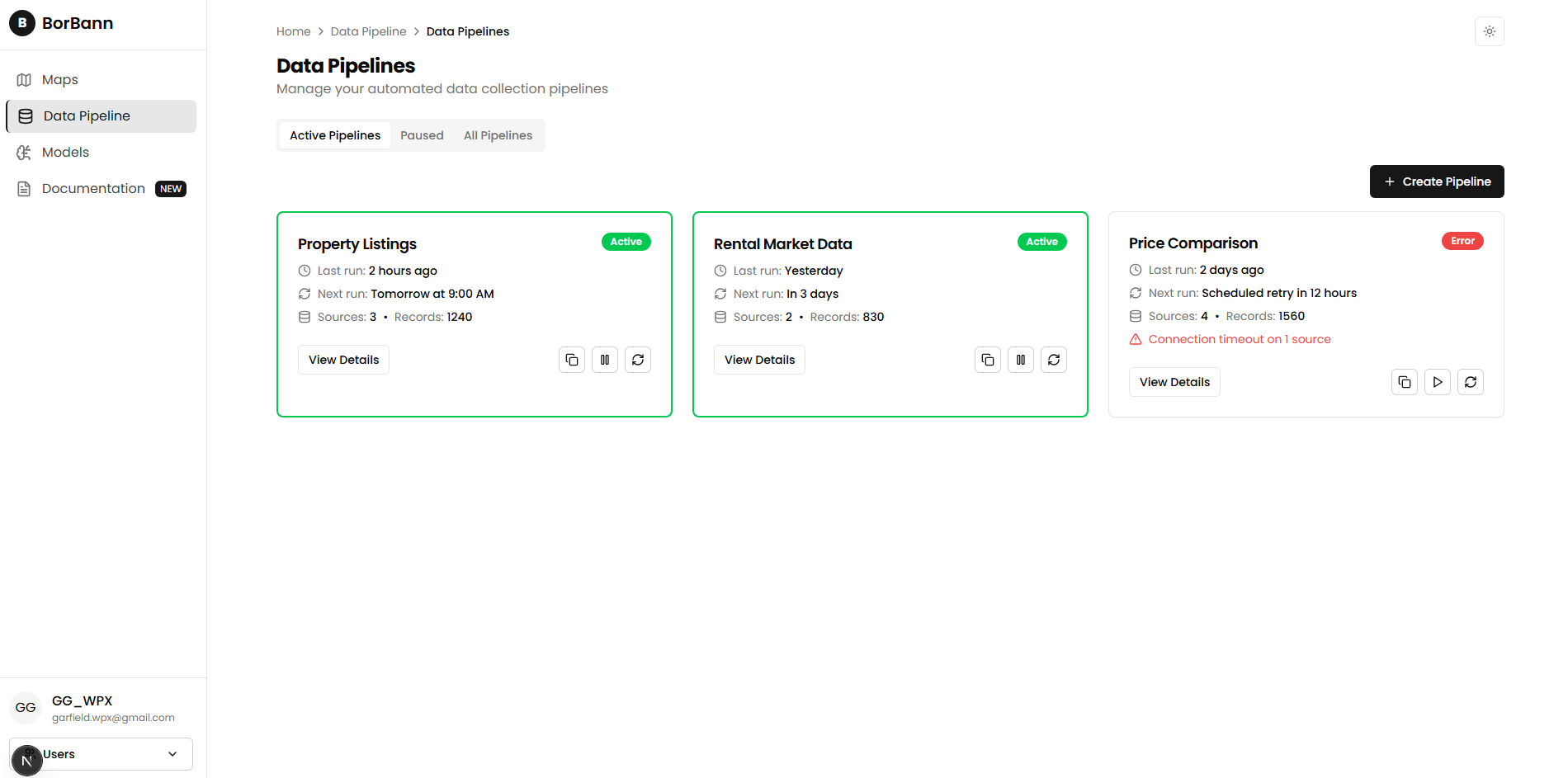Refresh the Rental Market Data pipeline

pyautogui.click(x=1054, y=360)
